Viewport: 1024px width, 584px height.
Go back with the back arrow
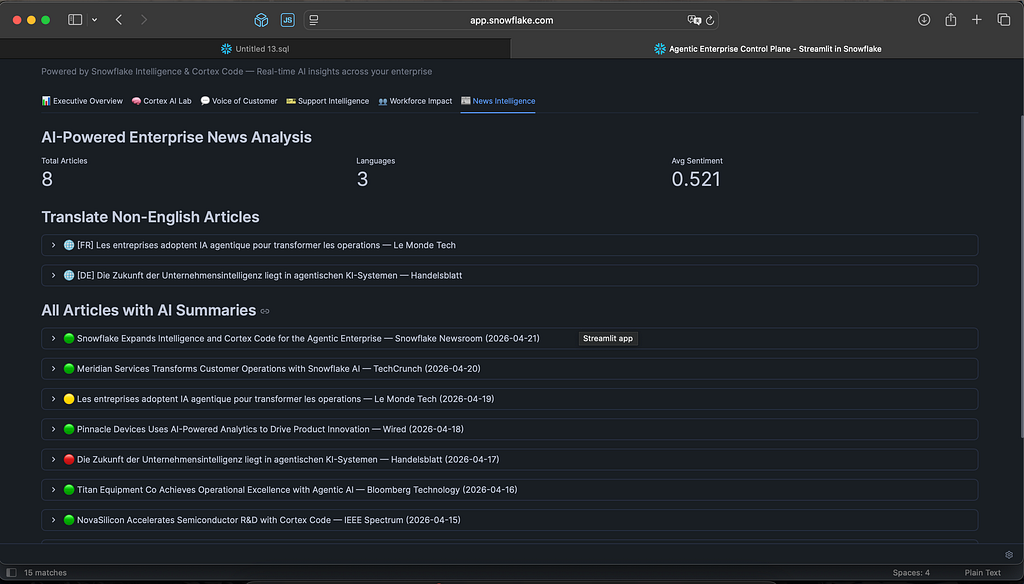(119, 20)
